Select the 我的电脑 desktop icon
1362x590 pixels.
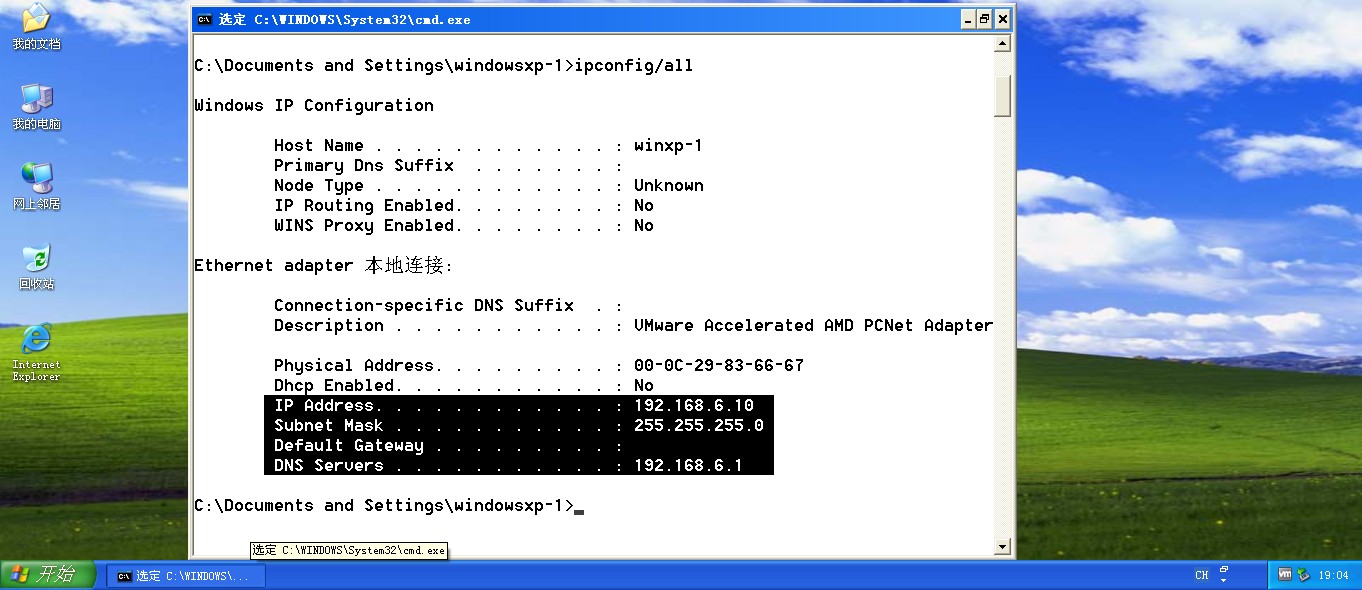coord(36,107)
